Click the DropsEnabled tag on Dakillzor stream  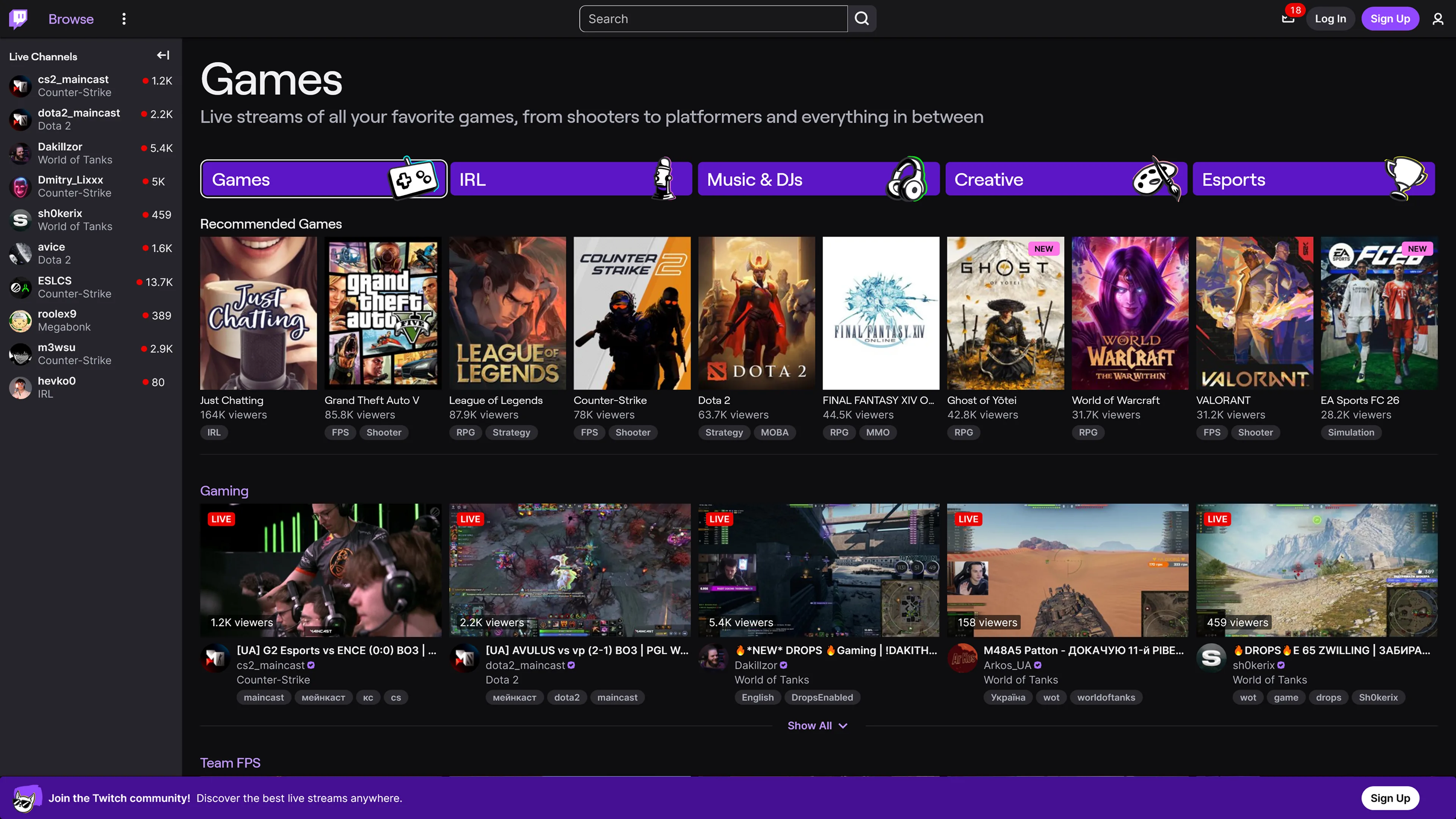tap(822, 698)
